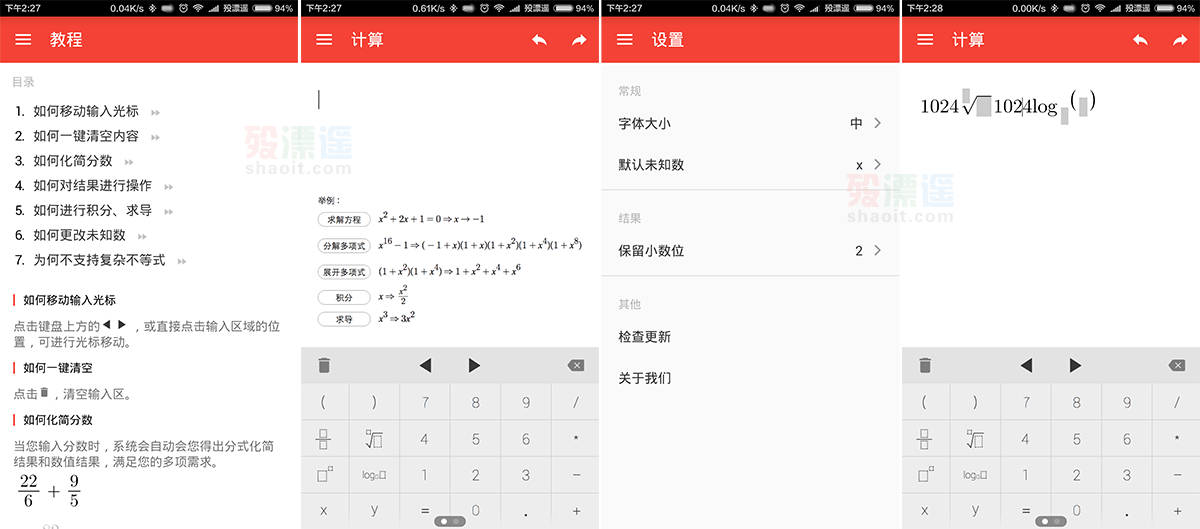Screen dimensions: 1200x529
Task: Insert fraction template on 1024 screen keyboard
Action: pyautogui.click(x=925, y=439)
